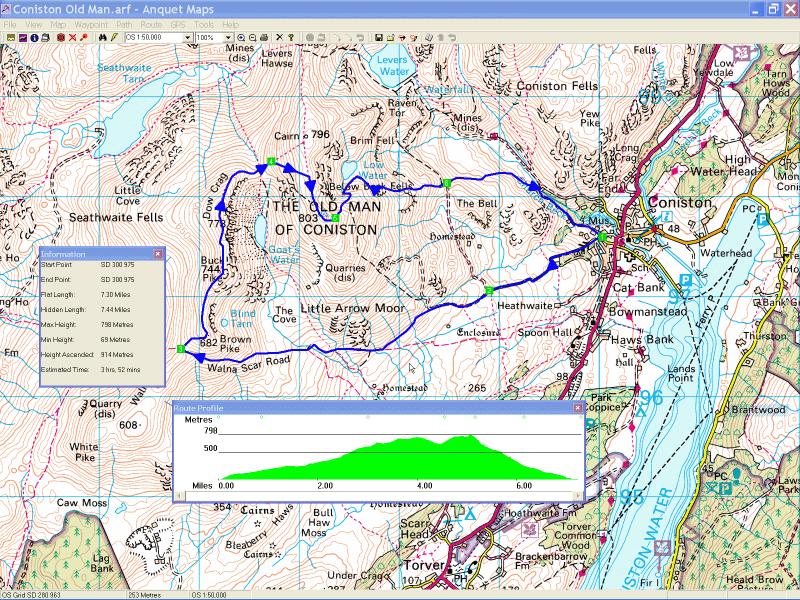Click the Flat Length 7.30 Miles value
800x600 pixels.
click(115, 295)
